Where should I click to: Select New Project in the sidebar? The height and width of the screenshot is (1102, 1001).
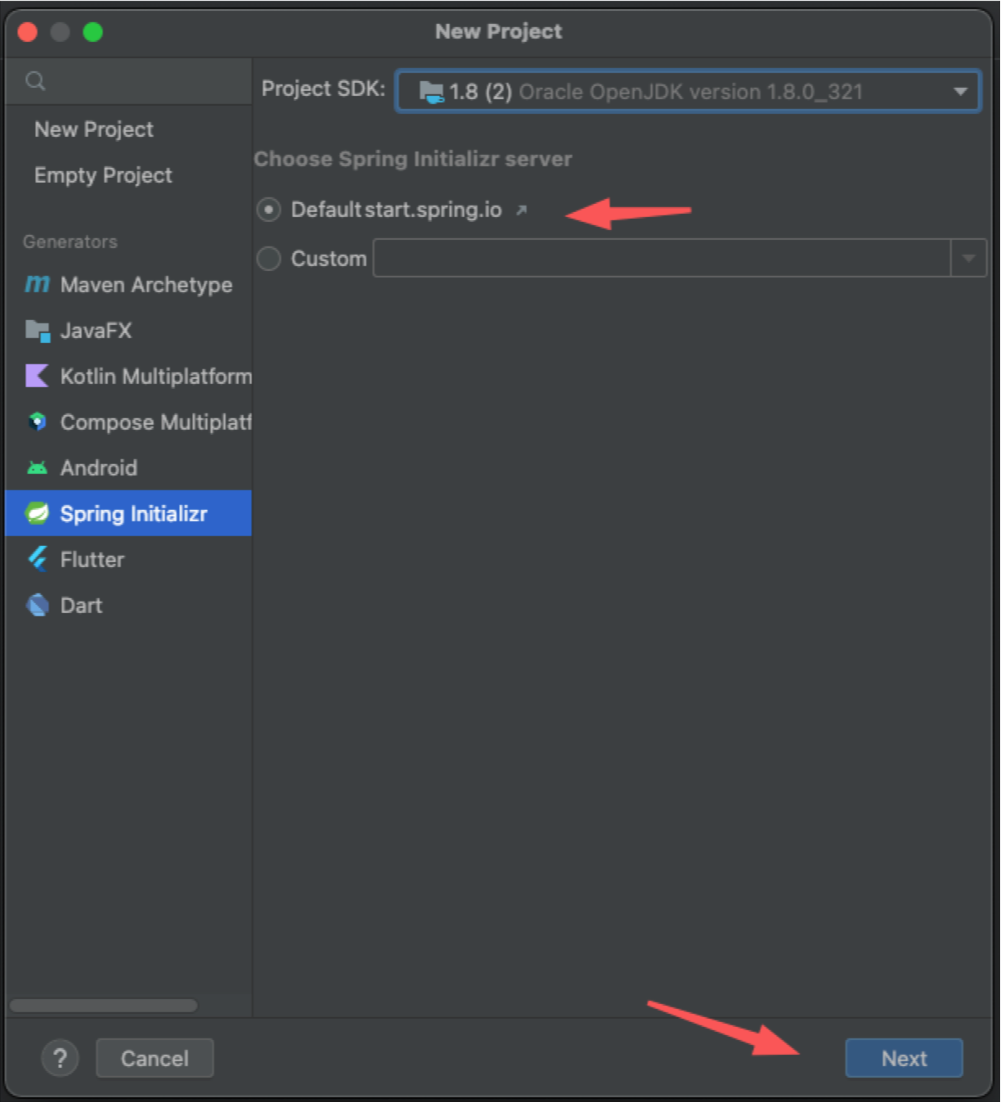pos(95,129)
